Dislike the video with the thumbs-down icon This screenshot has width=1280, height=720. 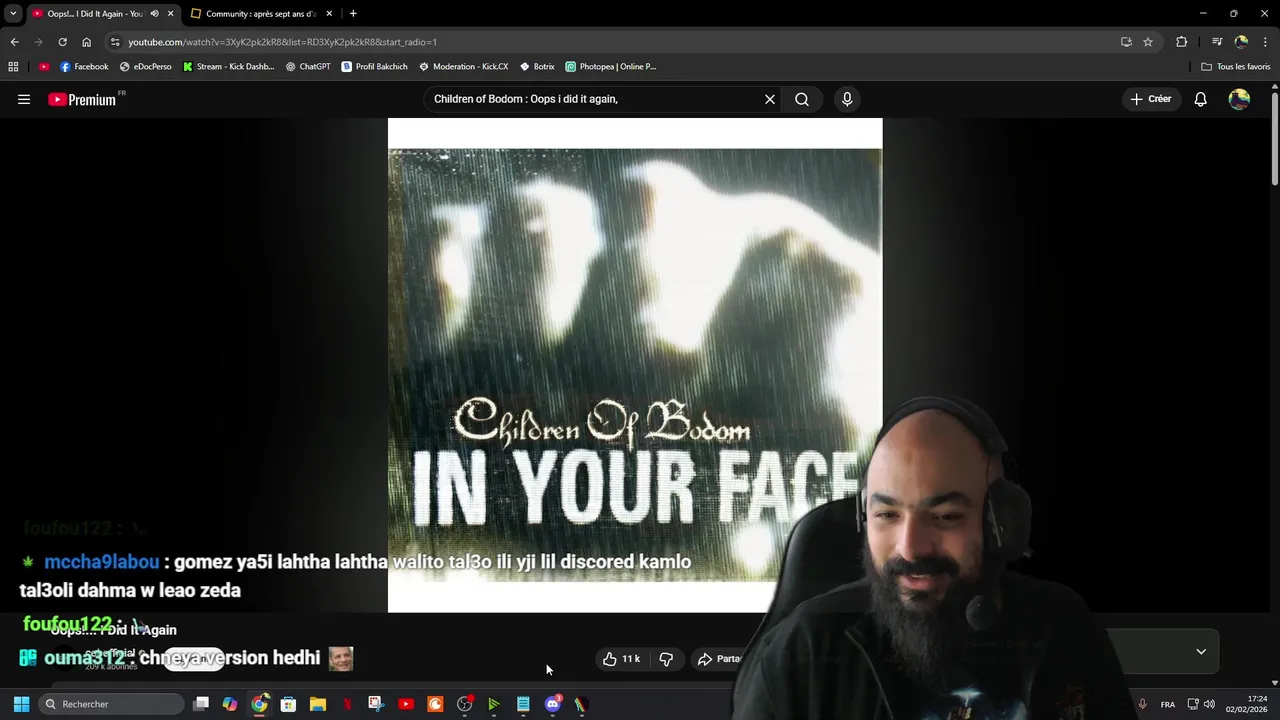pyautogui.click(x=666, y=659)
